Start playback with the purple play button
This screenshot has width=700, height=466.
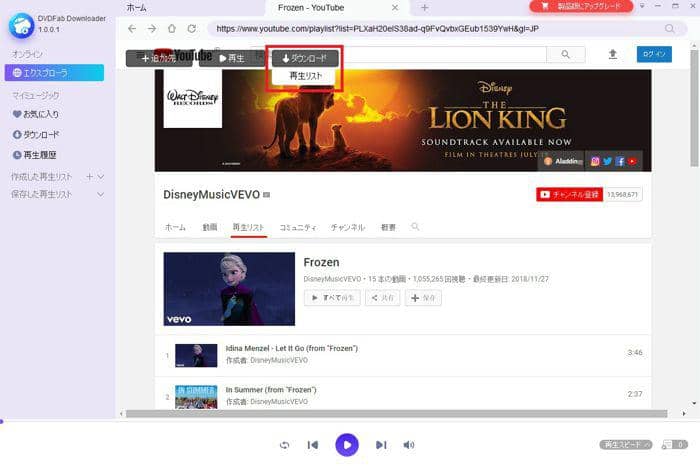[x=347, y=445]
